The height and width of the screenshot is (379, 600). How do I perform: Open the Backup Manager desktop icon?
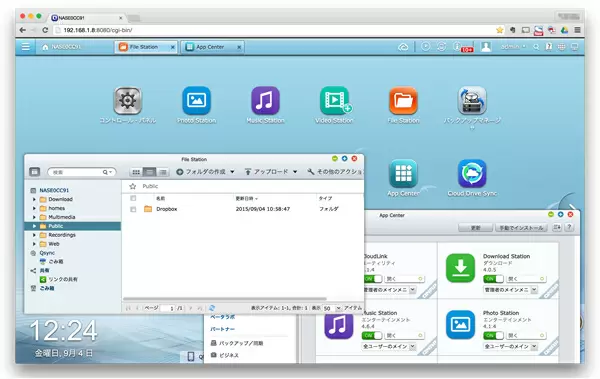tap(472, 101)
